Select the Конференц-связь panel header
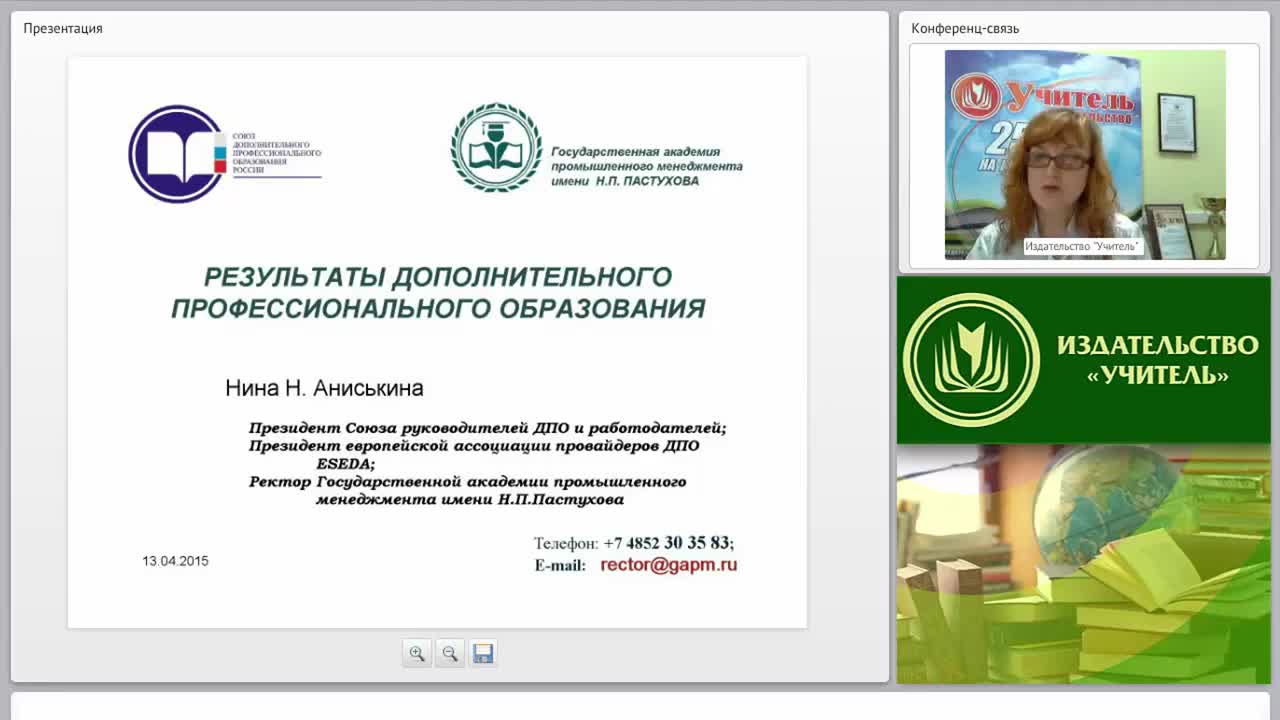 pos(965,28)
